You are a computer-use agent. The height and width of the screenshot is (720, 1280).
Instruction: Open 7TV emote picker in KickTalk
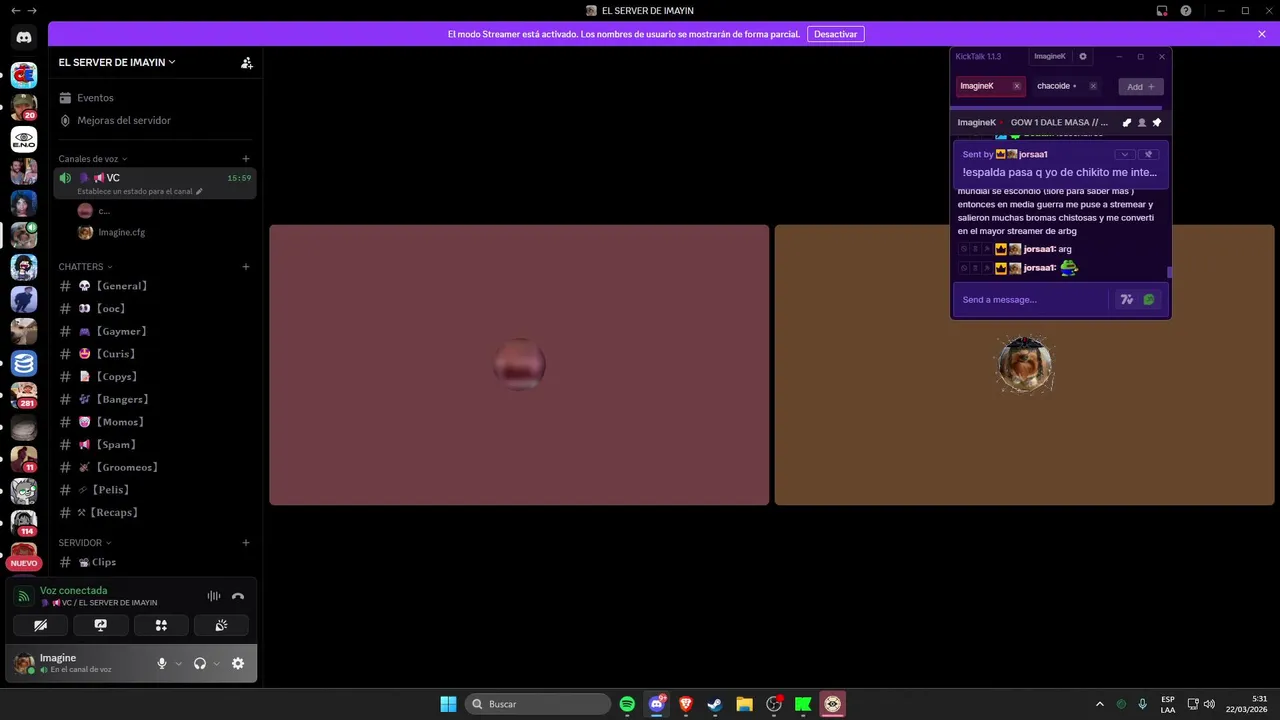pyautogui.click(x=1127, y=299)
